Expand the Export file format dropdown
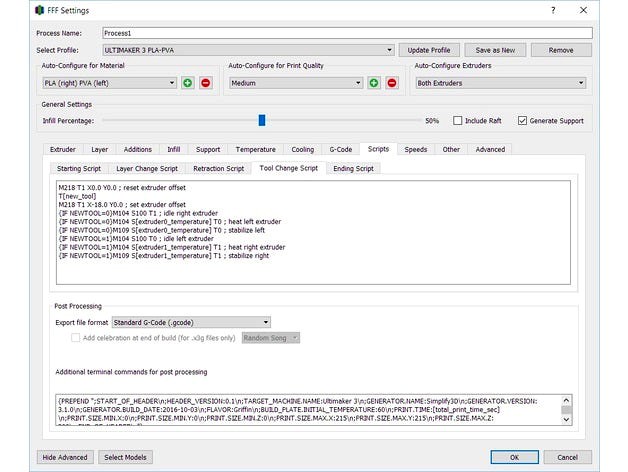 point(190,322)
